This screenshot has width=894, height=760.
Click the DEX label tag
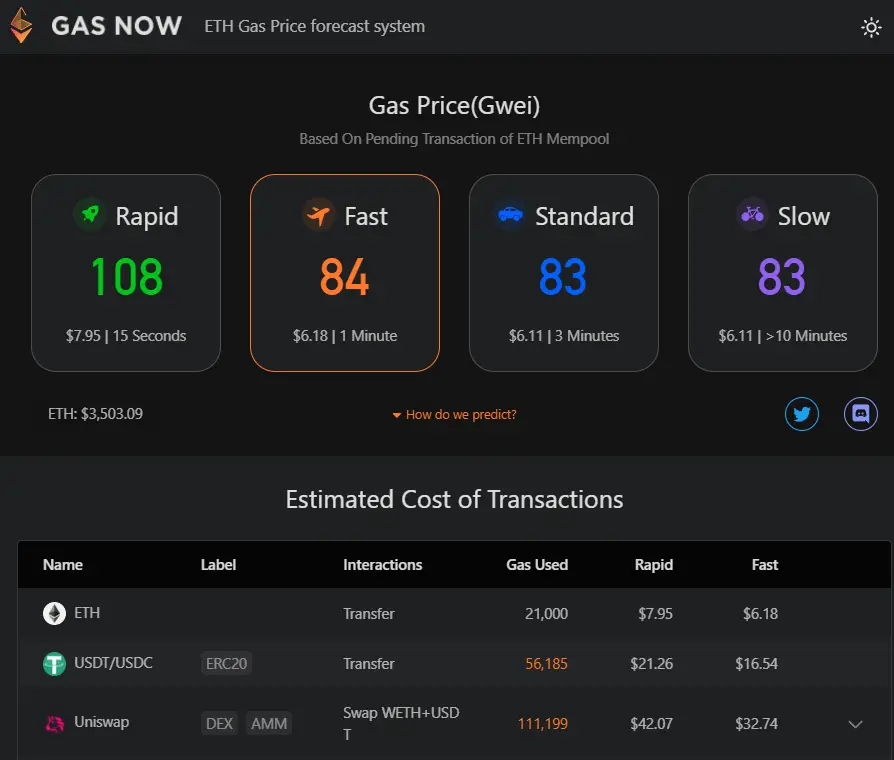[x=219, y=724]
